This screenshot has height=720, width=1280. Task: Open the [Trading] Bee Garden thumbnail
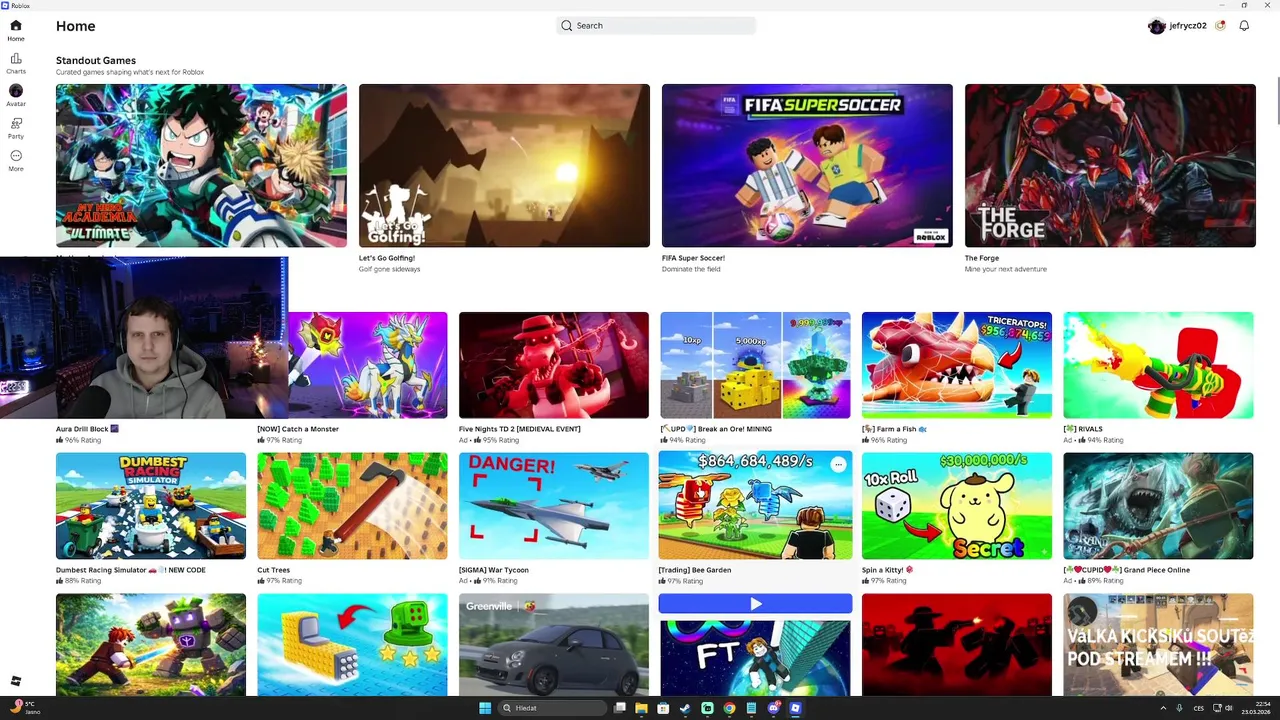(x=755, y=506)
